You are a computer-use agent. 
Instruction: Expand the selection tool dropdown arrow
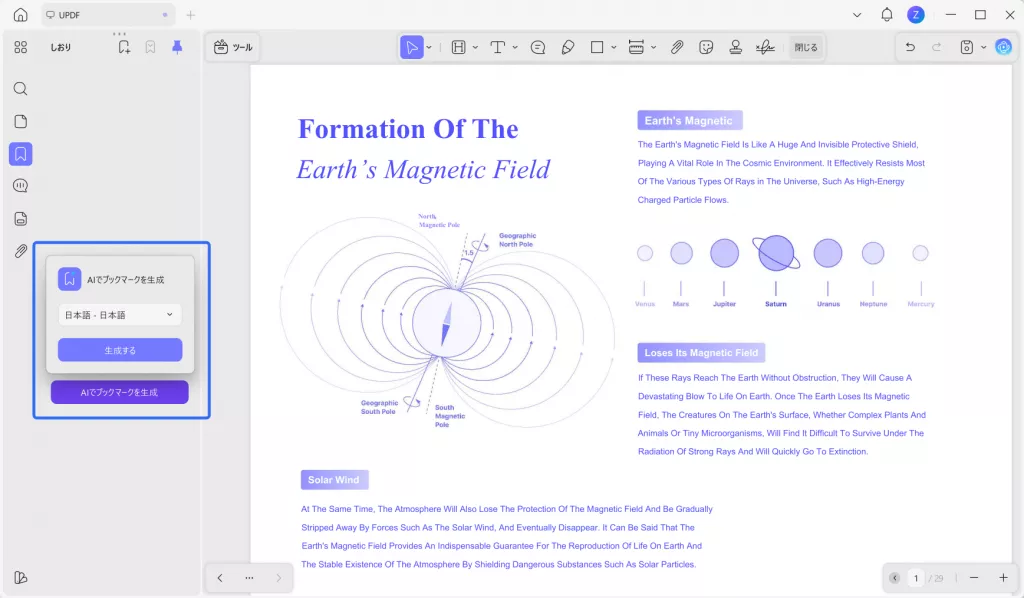pos(429,47)
